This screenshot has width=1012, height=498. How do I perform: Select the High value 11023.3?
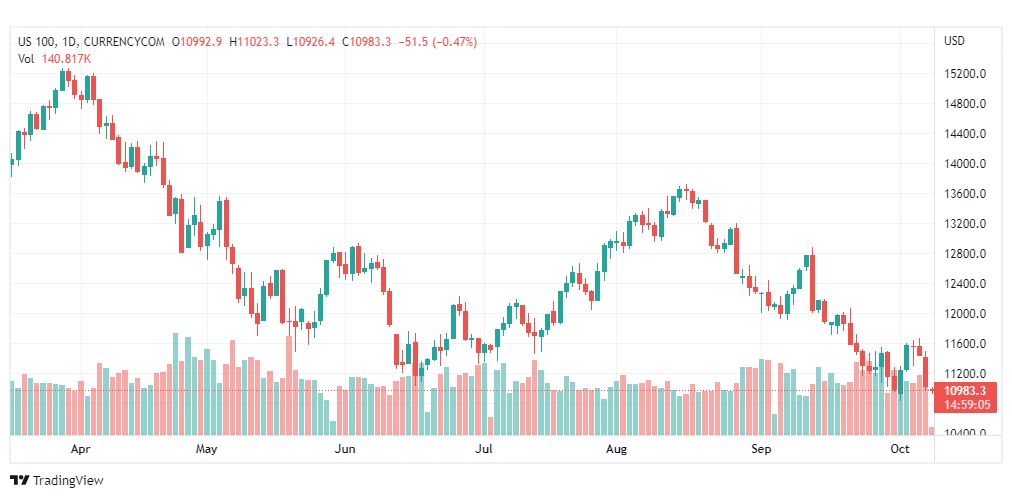coord(258,42)
